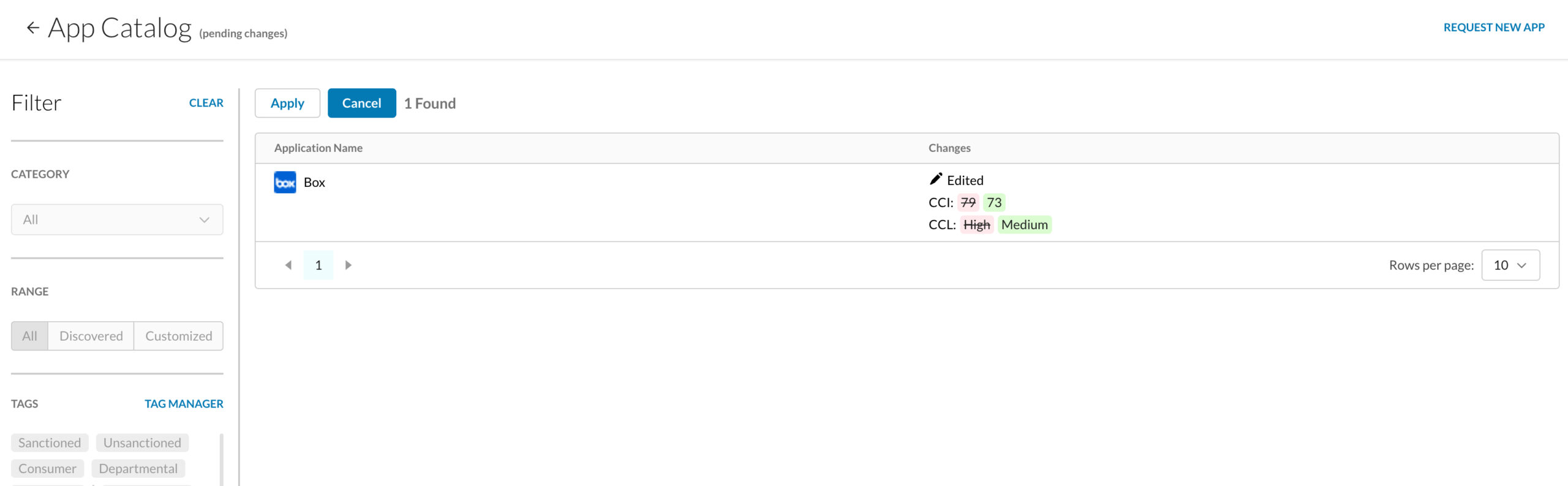This screenshot has width=1568, height=486.
Task: Open the Category All dropdown
Action: point(117,219)
